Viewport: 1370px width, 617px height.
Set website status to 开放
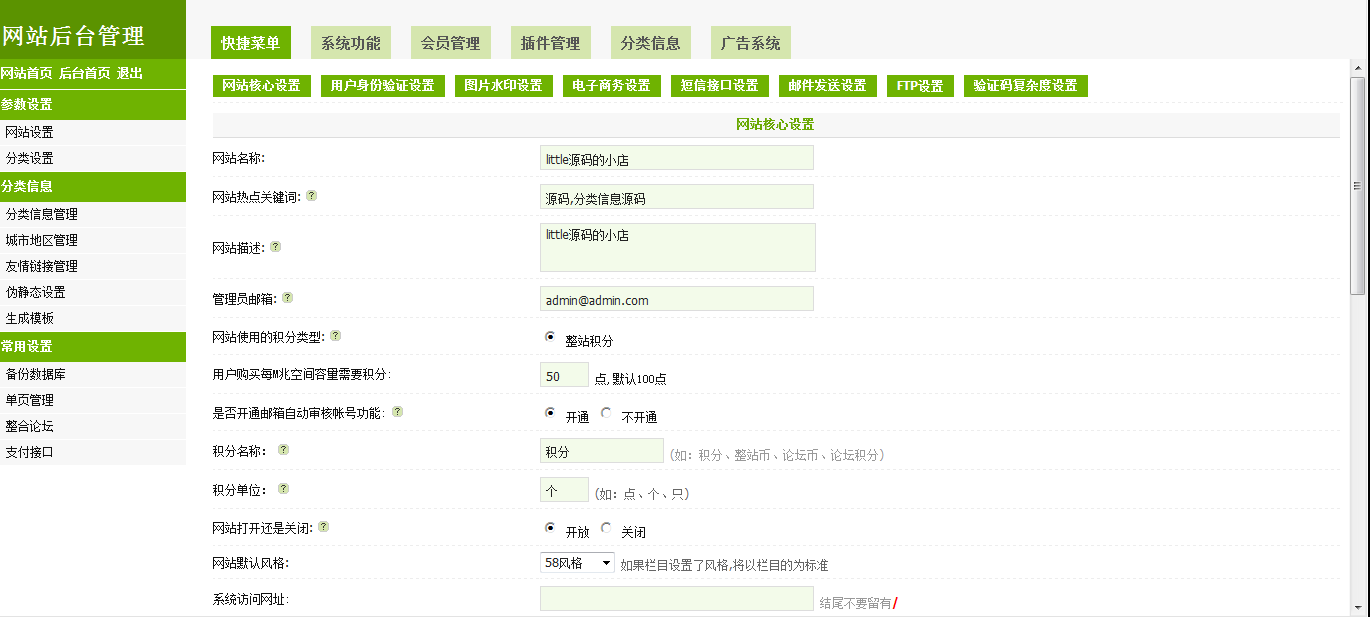(550, 527)
